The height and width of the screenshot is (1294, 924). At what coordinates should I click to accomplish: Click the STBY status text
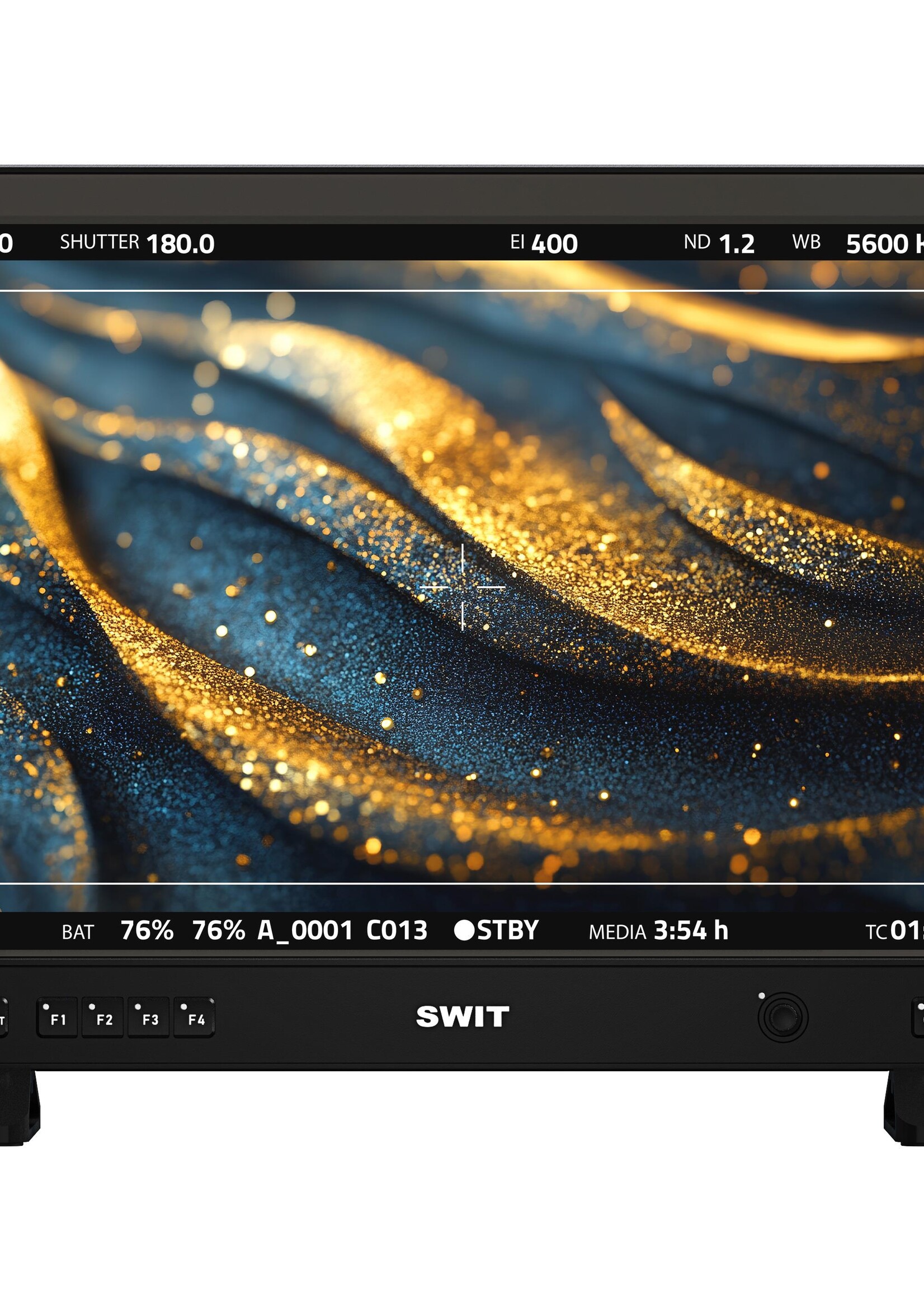pyautogui.click(x=507, y=931)
